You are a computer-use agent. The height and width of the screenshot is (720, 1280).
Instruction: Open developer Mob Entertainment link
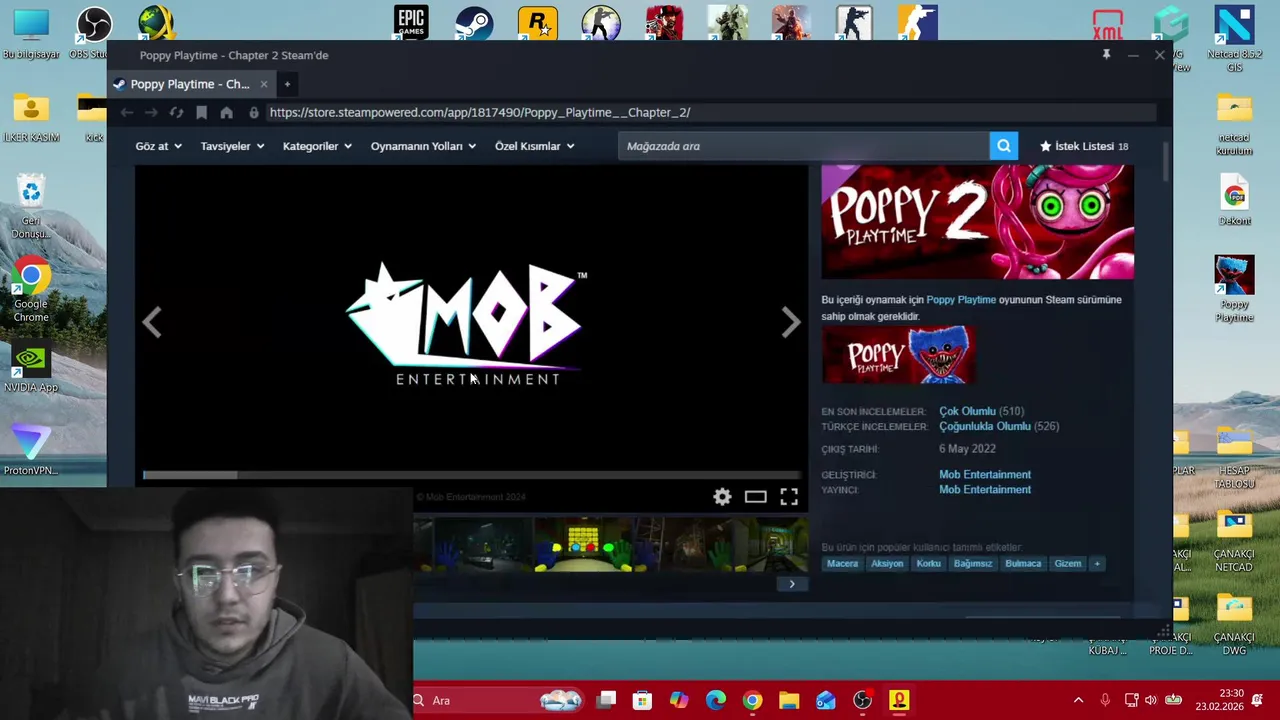(985, 475)
